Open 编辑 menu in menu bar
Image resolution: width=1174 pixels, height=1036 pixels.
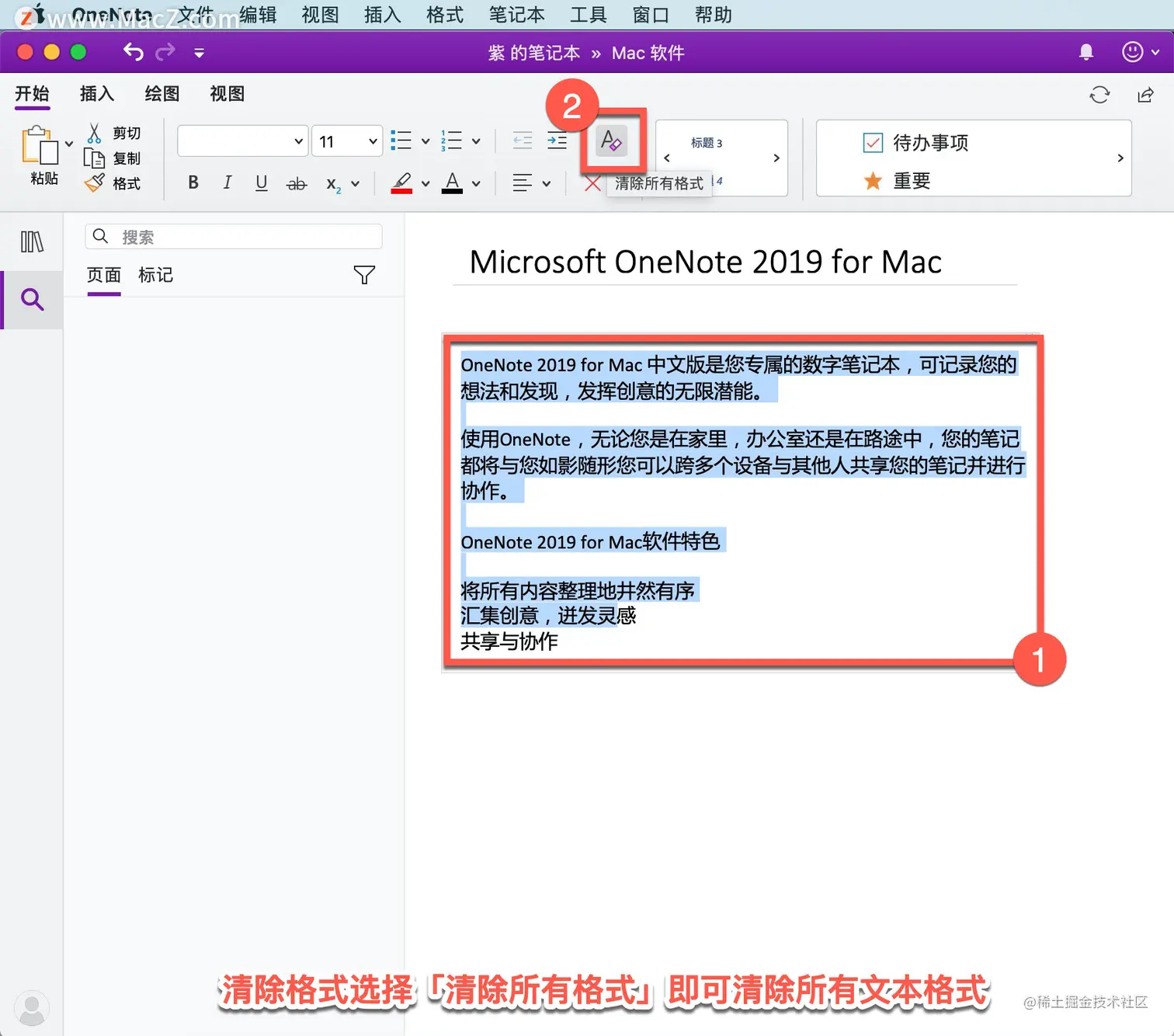[x=258, y=15]
